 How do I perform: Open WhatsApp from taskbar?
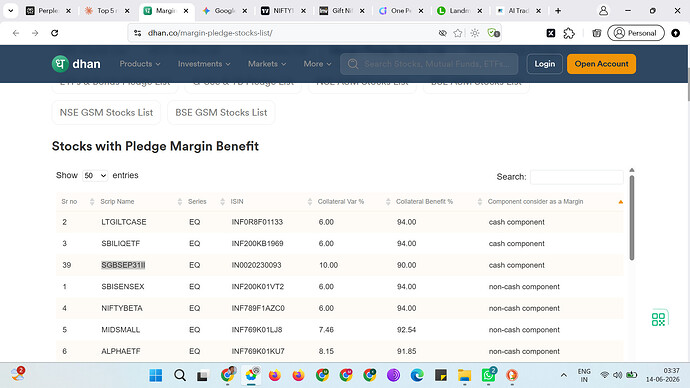pos(488,375)
